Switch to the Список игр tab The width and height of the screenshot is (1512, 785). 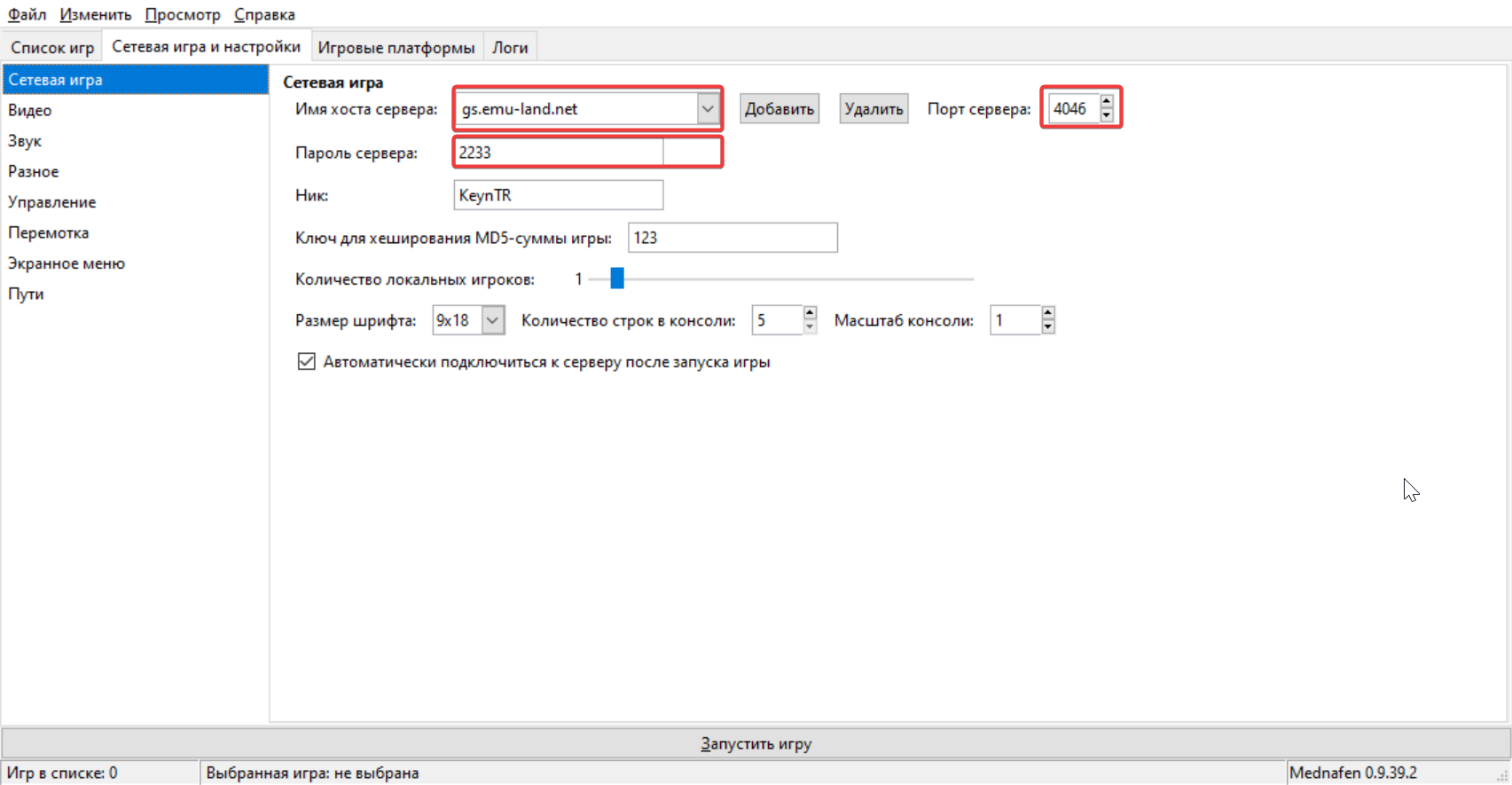click(x=52, y=48)
